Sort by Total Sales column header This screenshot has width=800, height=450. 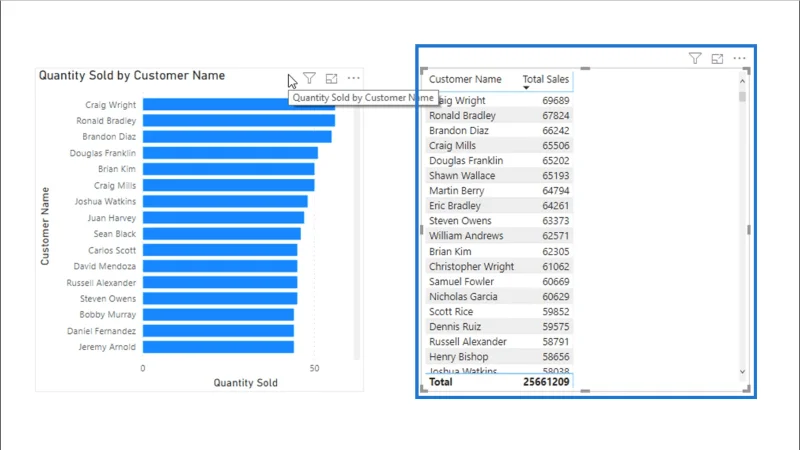(545, 80)
